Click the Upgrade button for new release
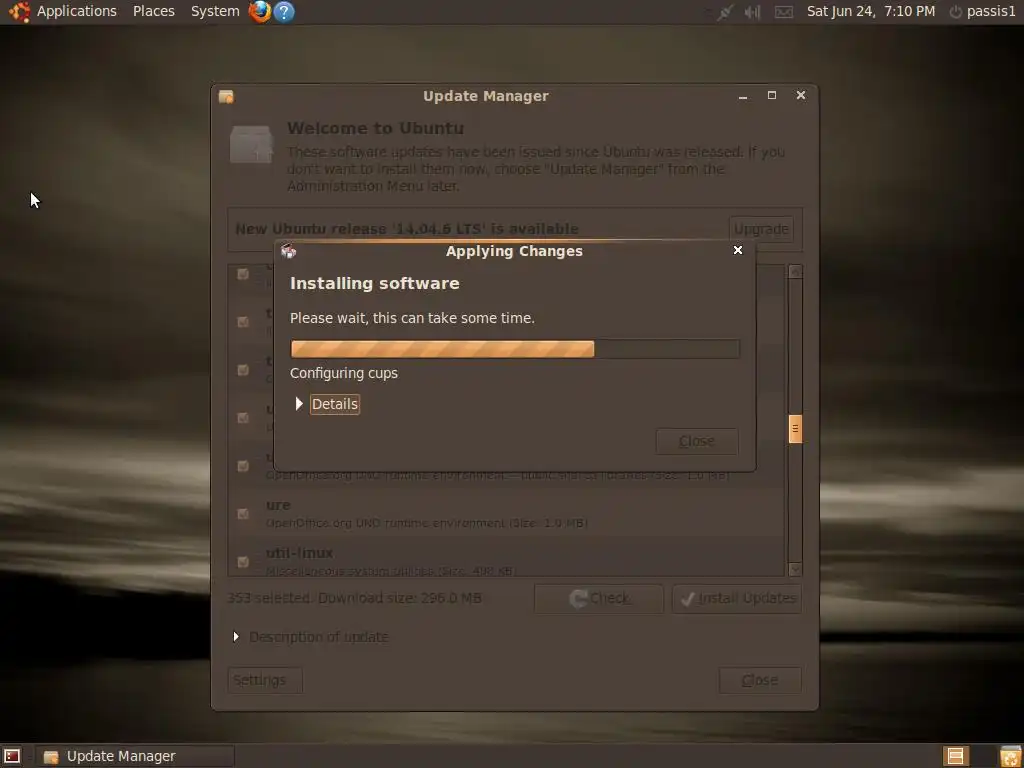Image resolution: width=1024 pixels, height=768 pixels. tap(761, 229)
